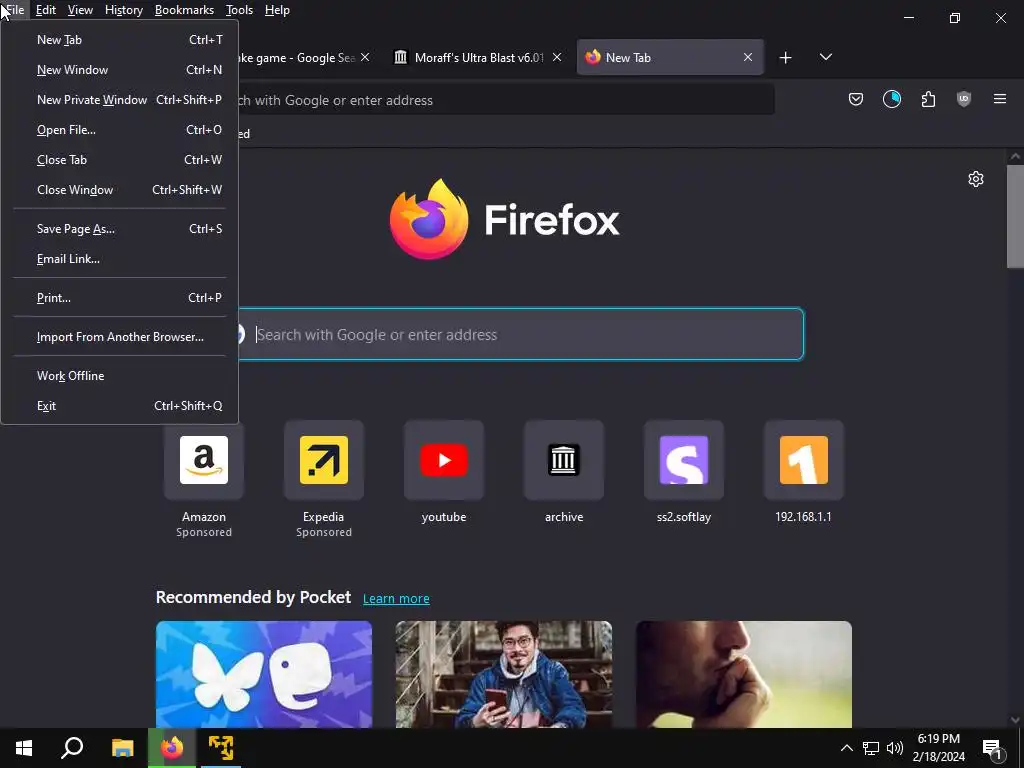The image size is (1024, 768).
Task: Choose Save Page As... entry
Action: (120, 229)
